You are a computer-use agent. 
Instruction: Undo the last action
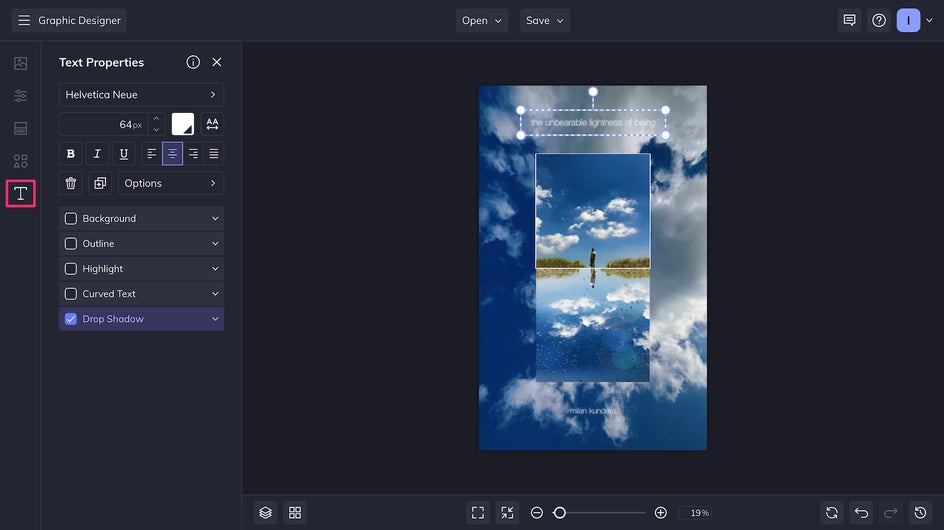pos(862,513)
